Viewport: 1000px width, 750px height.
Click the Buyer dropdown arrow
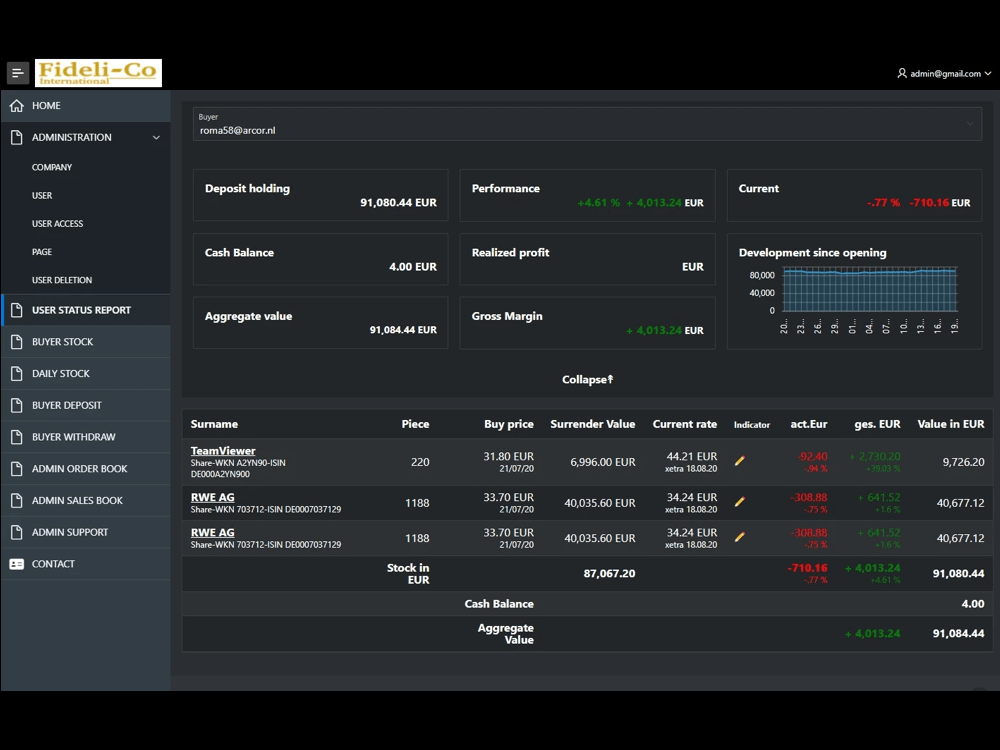(x=969, y=124)
